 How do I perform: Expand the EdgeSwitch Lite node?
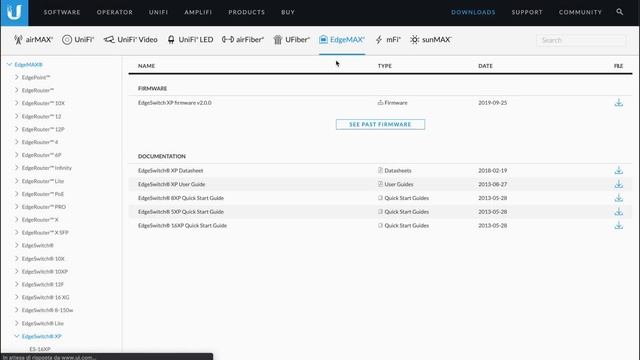(x=17, y=323)
